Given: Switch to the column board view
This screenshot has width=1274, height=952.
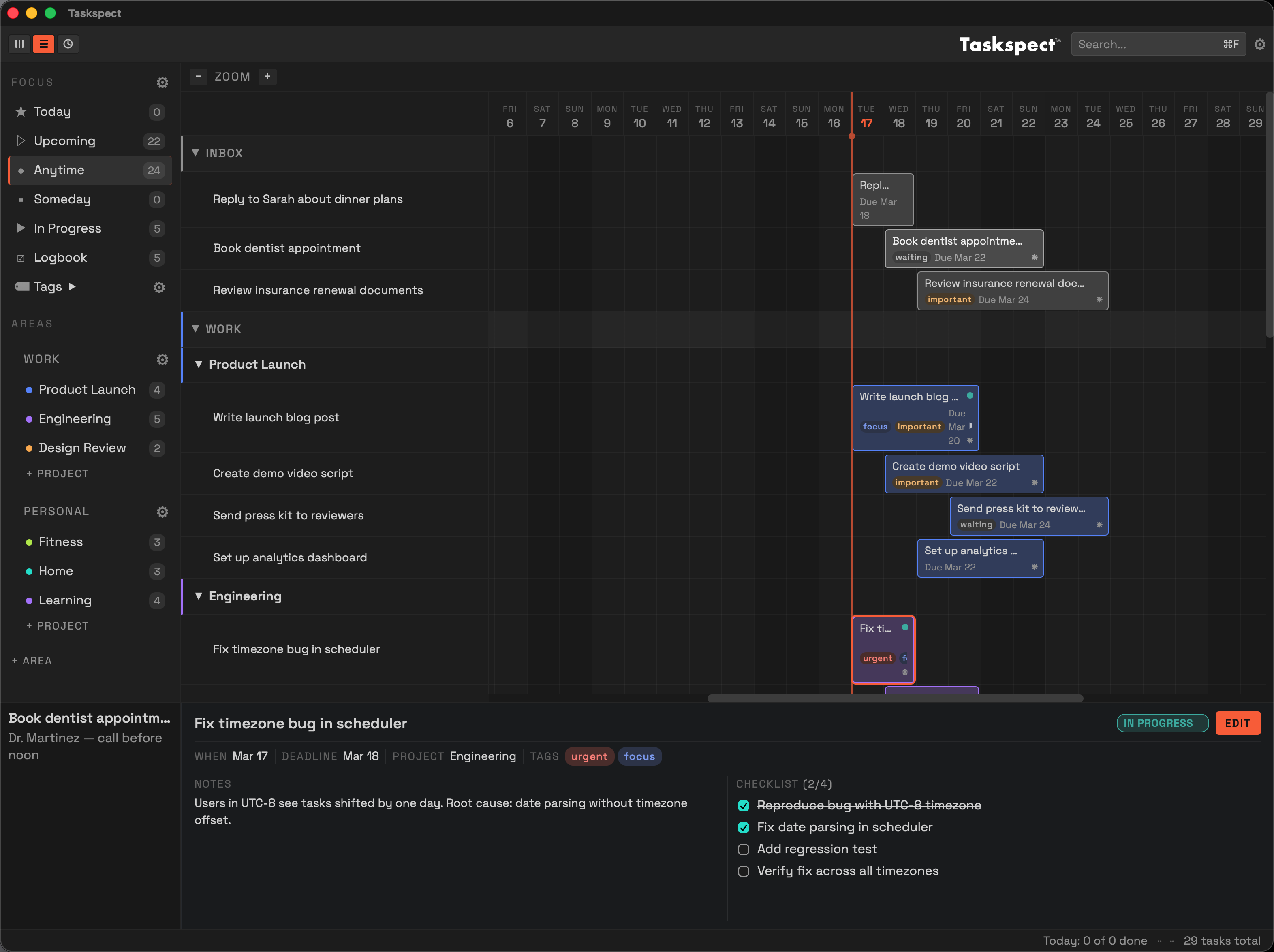Looking at the screenshot, I should pyautogui.click(x=19, y=44).
